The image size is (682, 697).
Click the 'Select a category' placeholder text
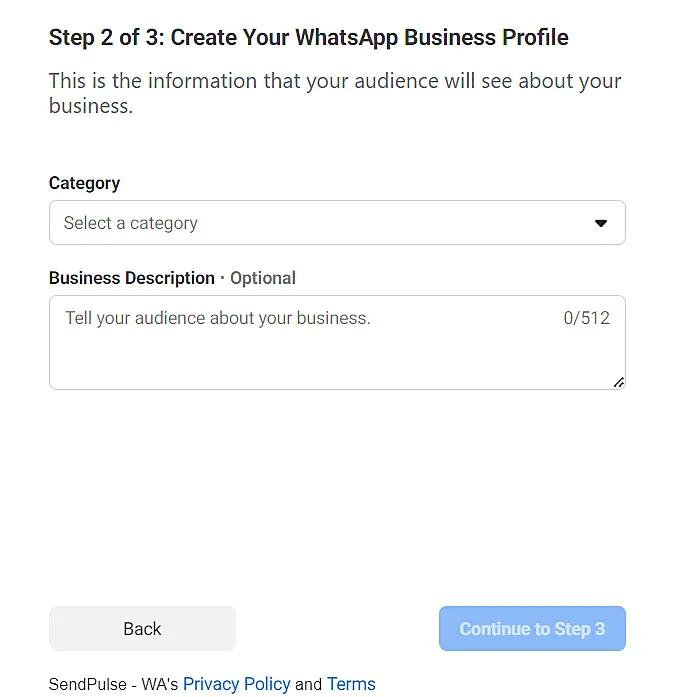click(x=130, y=223)
